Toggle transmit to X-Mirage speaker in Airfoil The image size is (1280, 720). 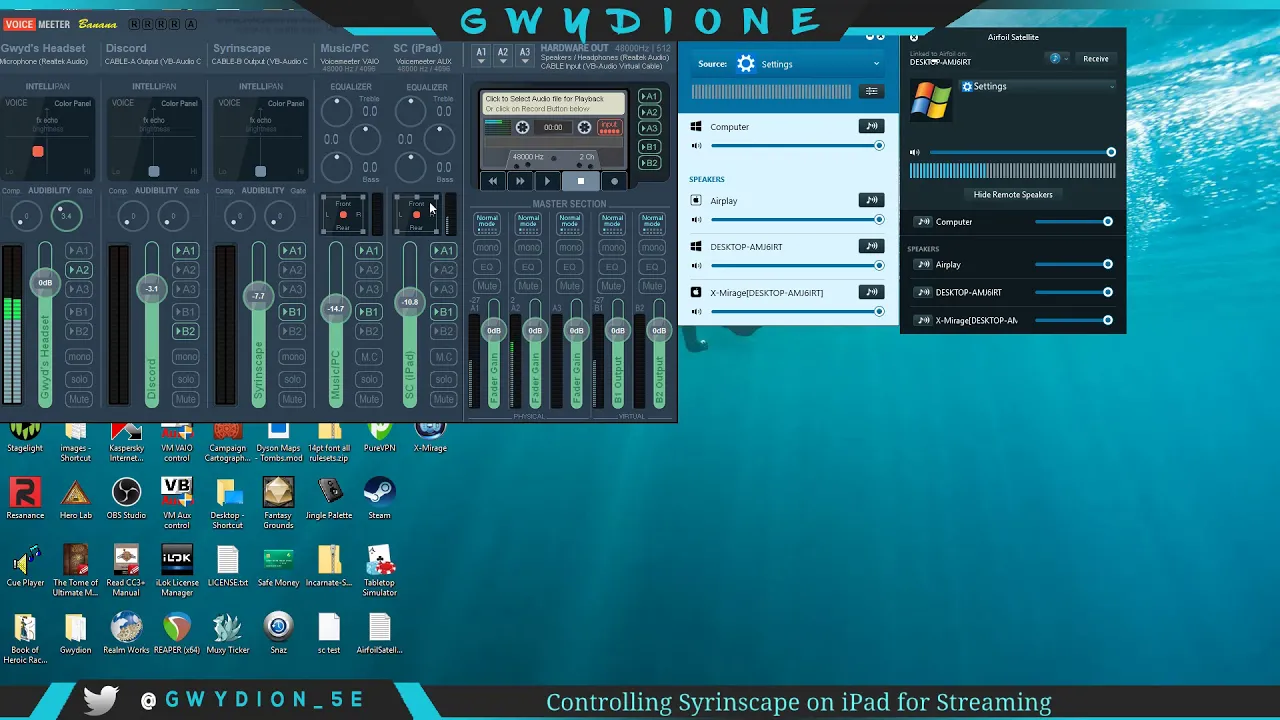[x=871, y=292]
